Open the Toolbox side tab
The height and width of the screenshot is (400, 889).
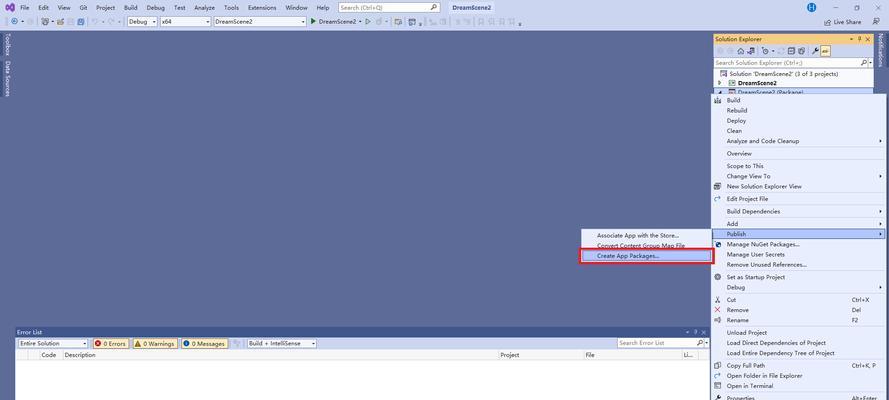(7, 44)
